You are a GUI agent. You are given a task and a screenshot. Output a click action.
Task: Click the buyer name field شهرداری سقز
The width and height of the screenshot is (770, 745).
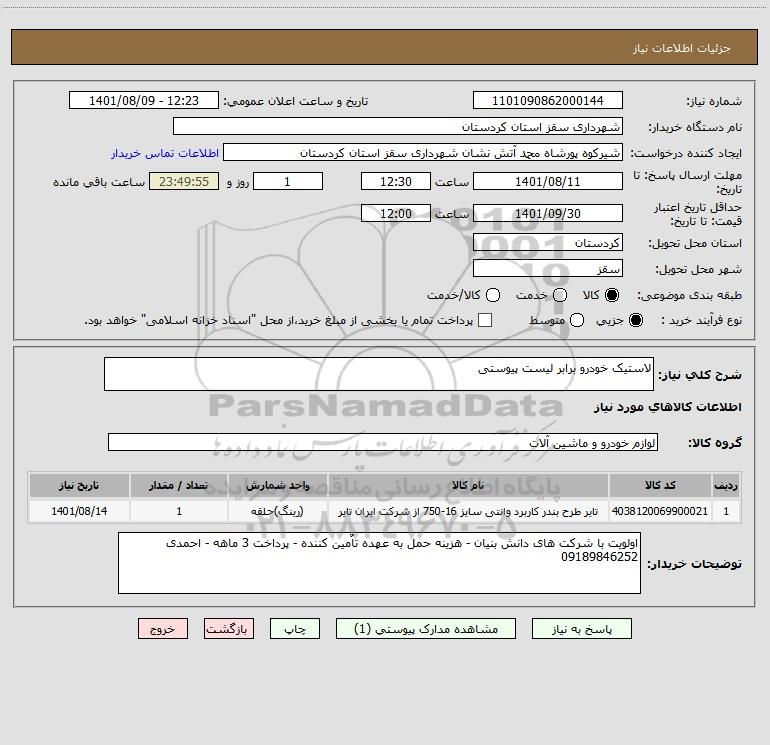398,126
